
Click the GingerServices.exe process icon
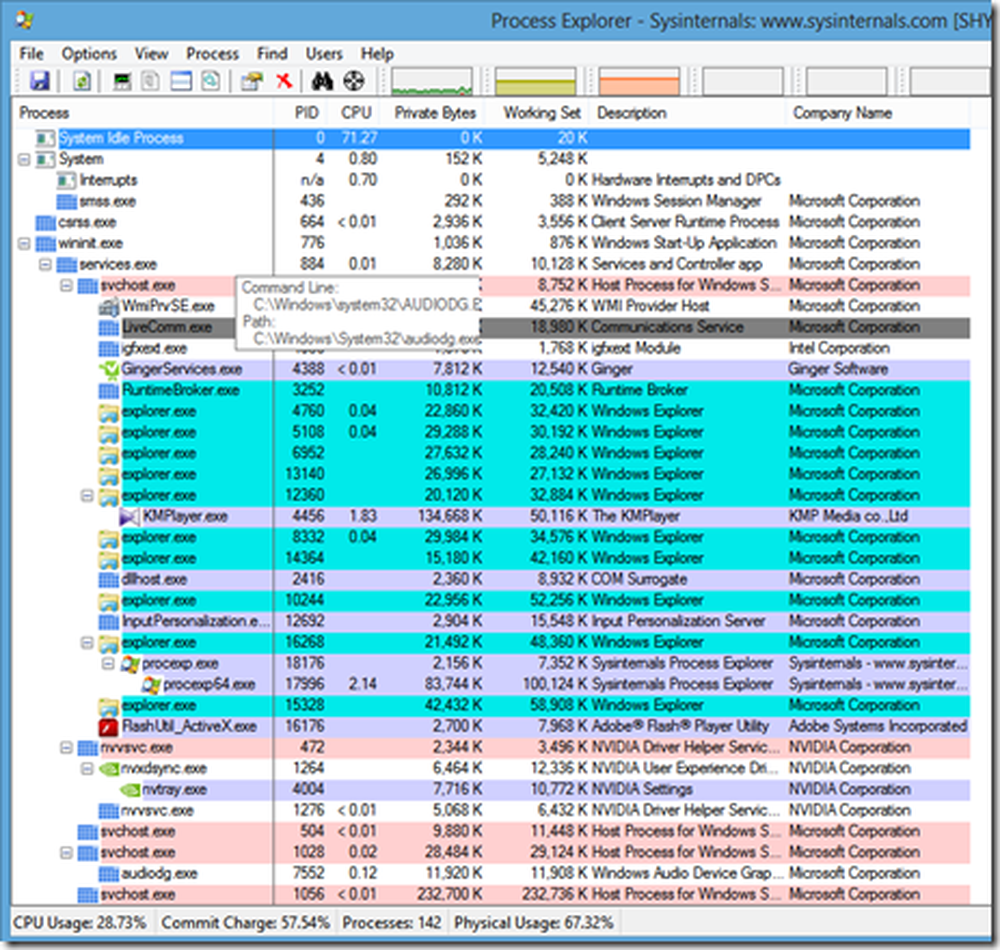[109, 369]
